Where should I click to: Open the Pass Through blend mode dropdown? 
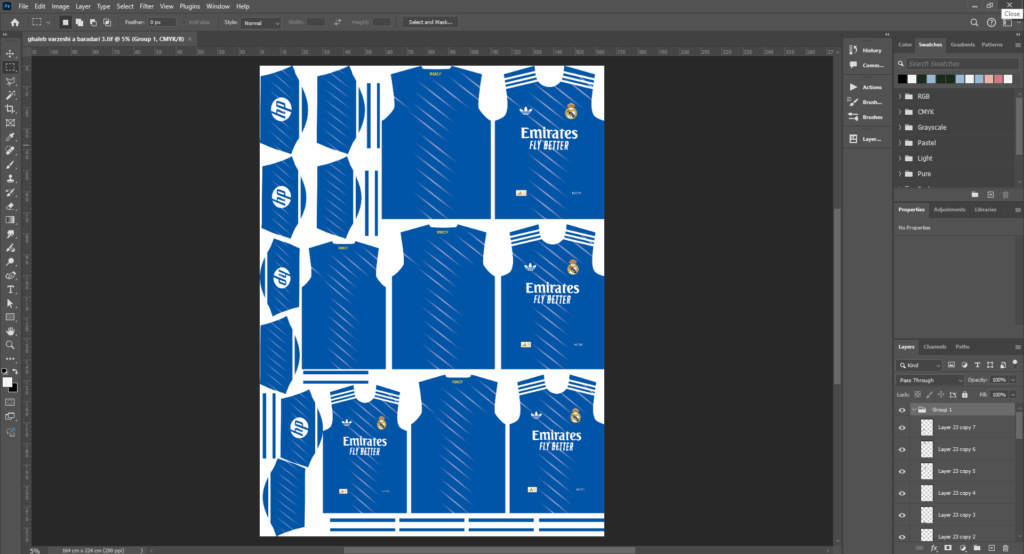930,380
